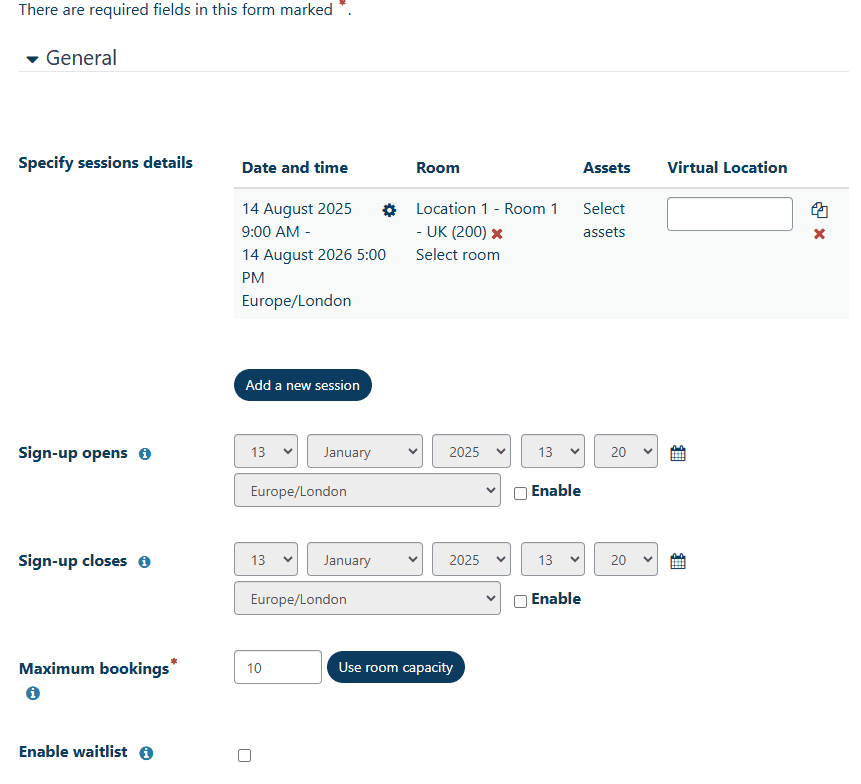Remove the session row via red X icon
Screen dimensions: 861x784
point(819,234)
